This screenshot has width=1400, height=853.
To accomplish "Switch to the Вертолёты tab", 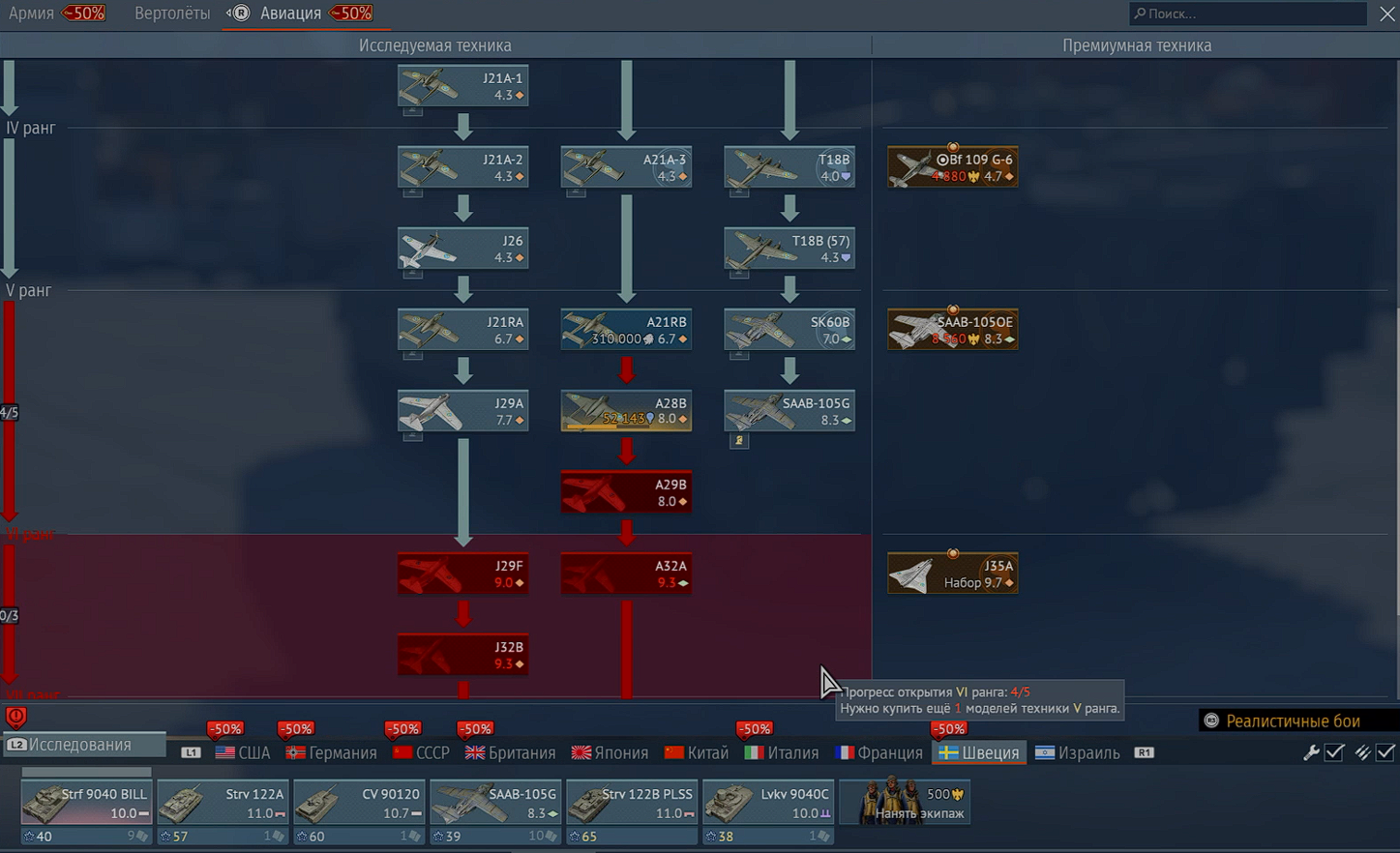I will pyautogui.click(x=172, y=14).
